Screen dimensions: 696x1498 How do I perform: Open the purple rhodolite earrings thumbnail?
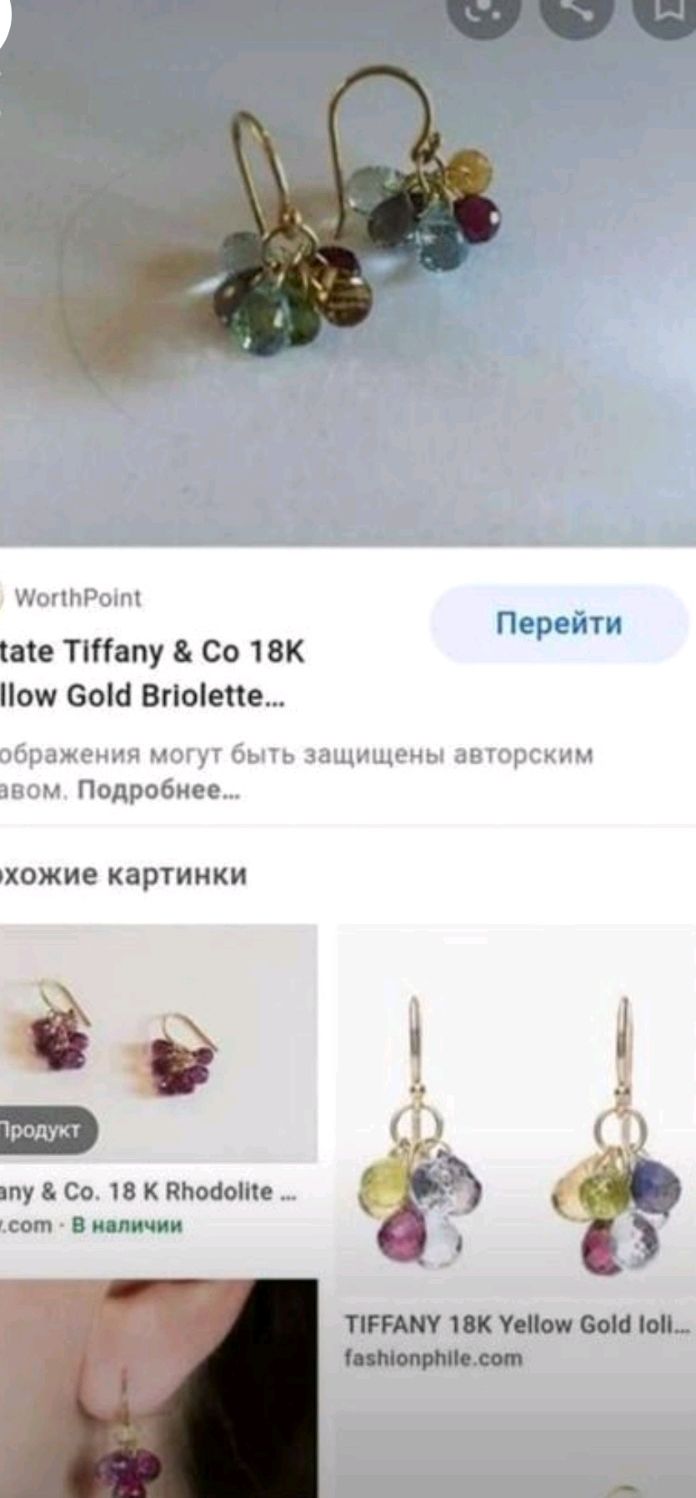tap(158, 1043)
